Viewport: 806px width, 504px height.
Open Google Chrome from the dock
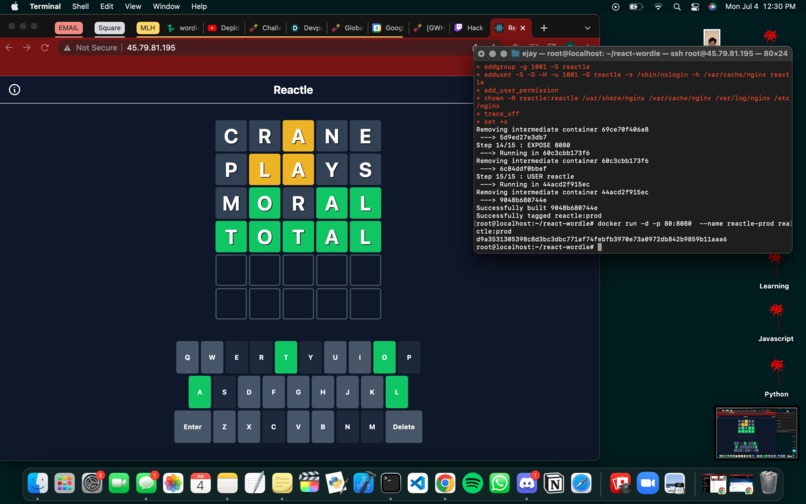(445, 483)
